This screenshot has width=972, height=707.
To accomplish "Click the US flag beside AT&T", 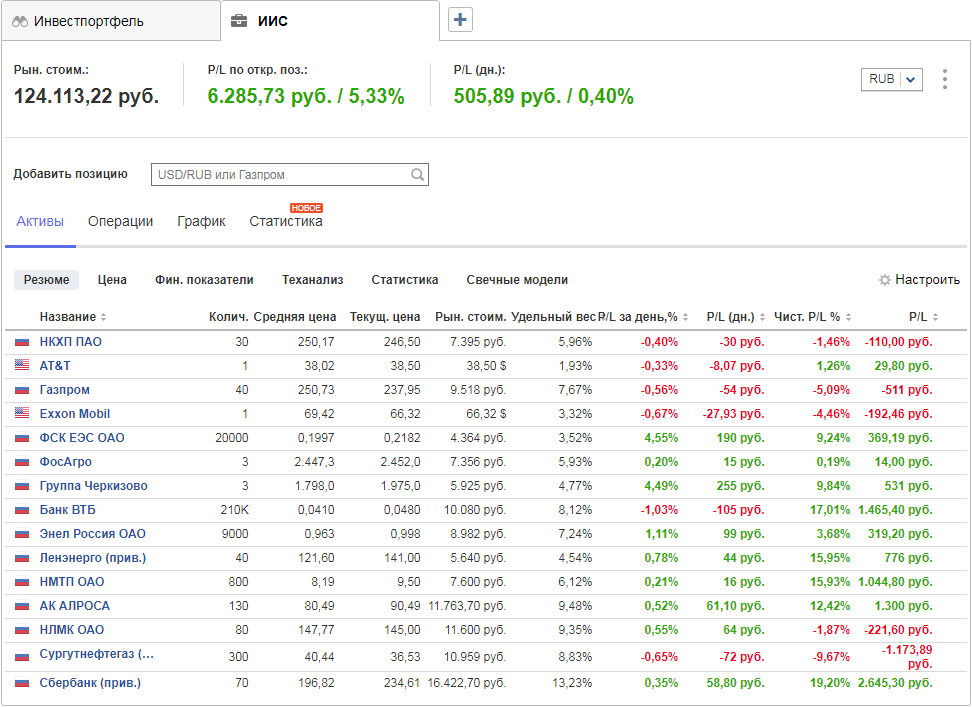I will (x=22, y=366).
